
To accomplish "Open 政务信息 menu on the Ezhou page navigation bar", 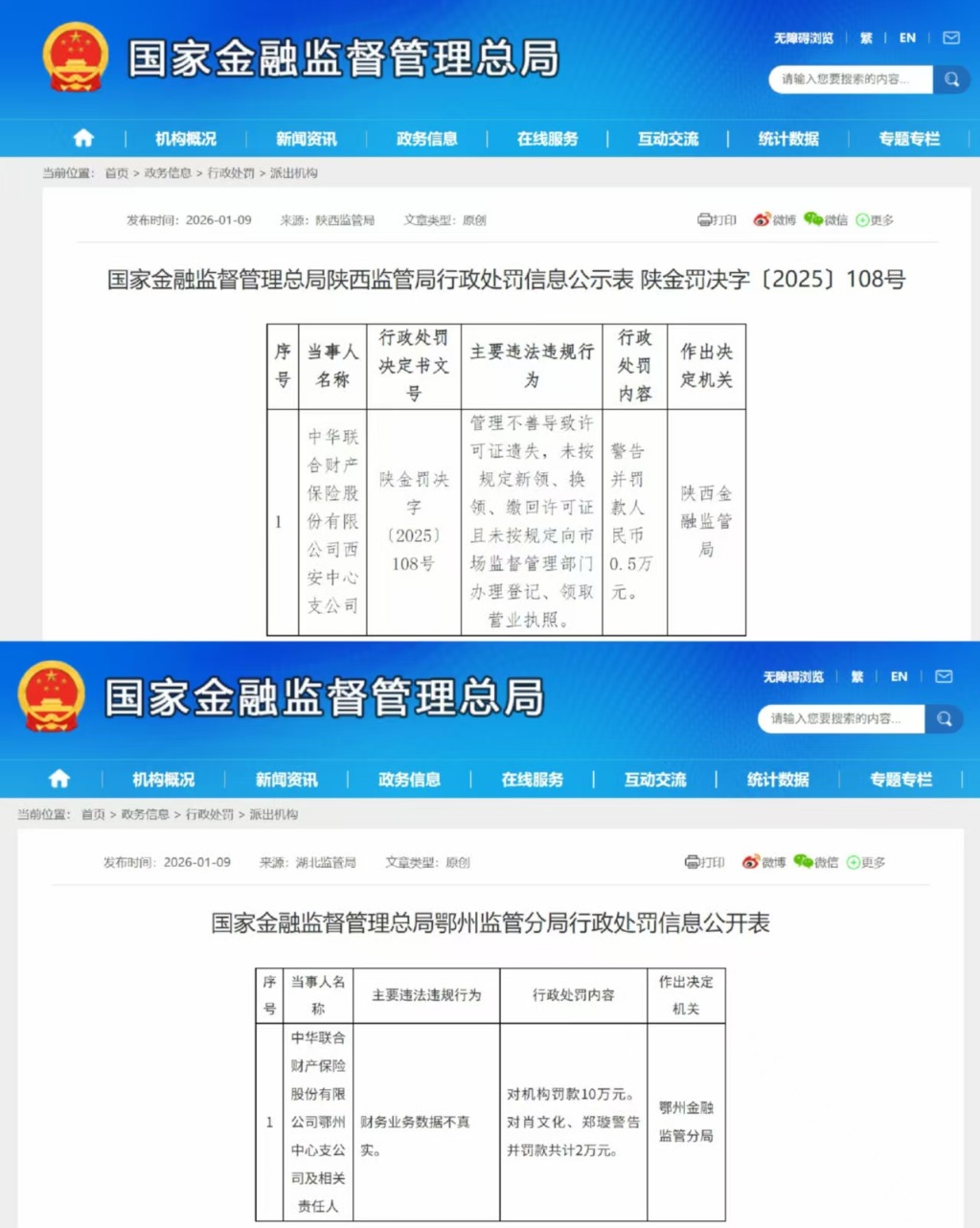I will point(409,780).
